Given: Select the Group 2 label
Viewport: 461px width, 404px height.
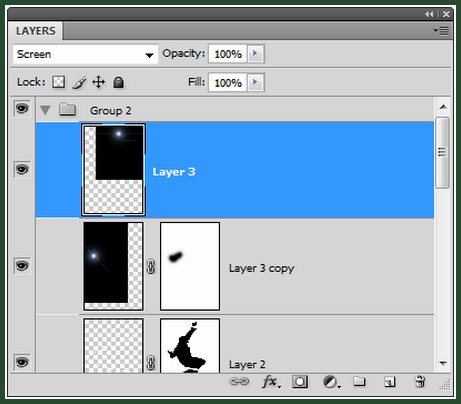Looking at the screenshot, I should pos(110,110).
